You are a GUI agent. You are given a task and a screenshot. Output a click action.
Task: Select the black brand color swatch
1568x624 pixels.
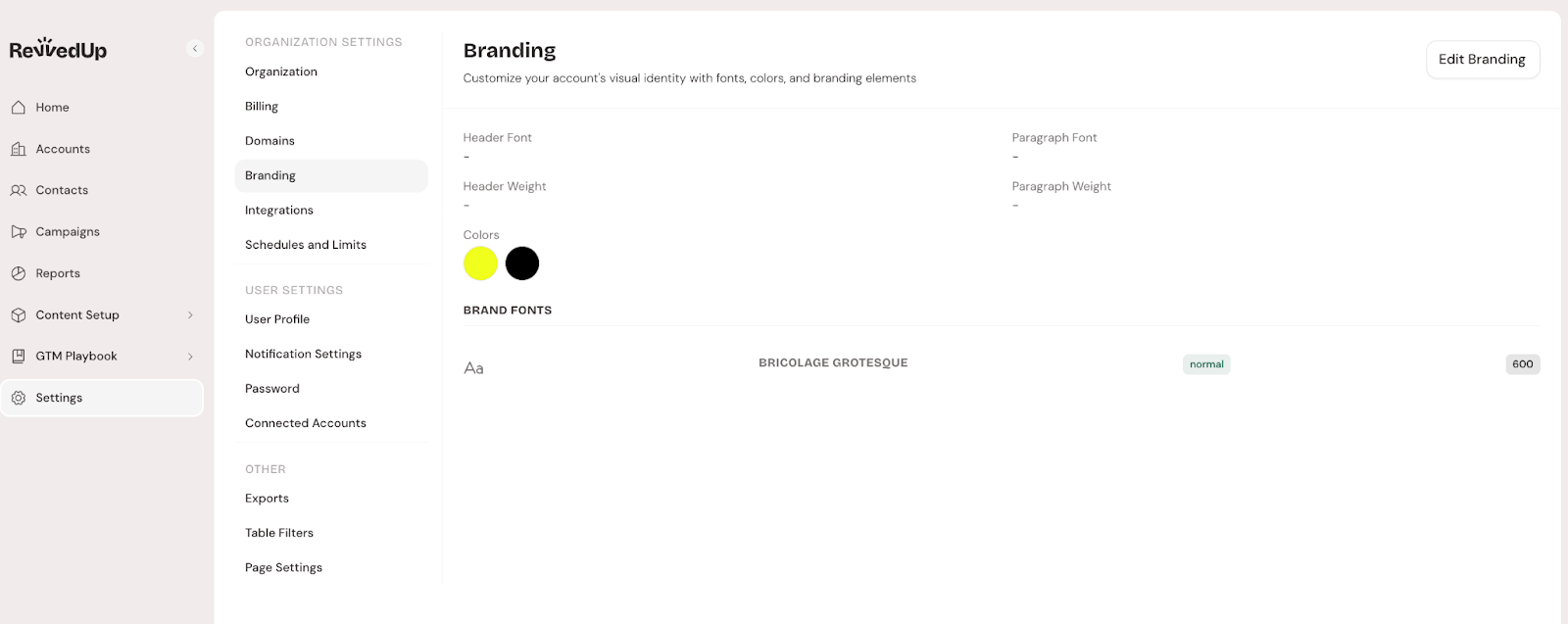[x=522, y=264]
